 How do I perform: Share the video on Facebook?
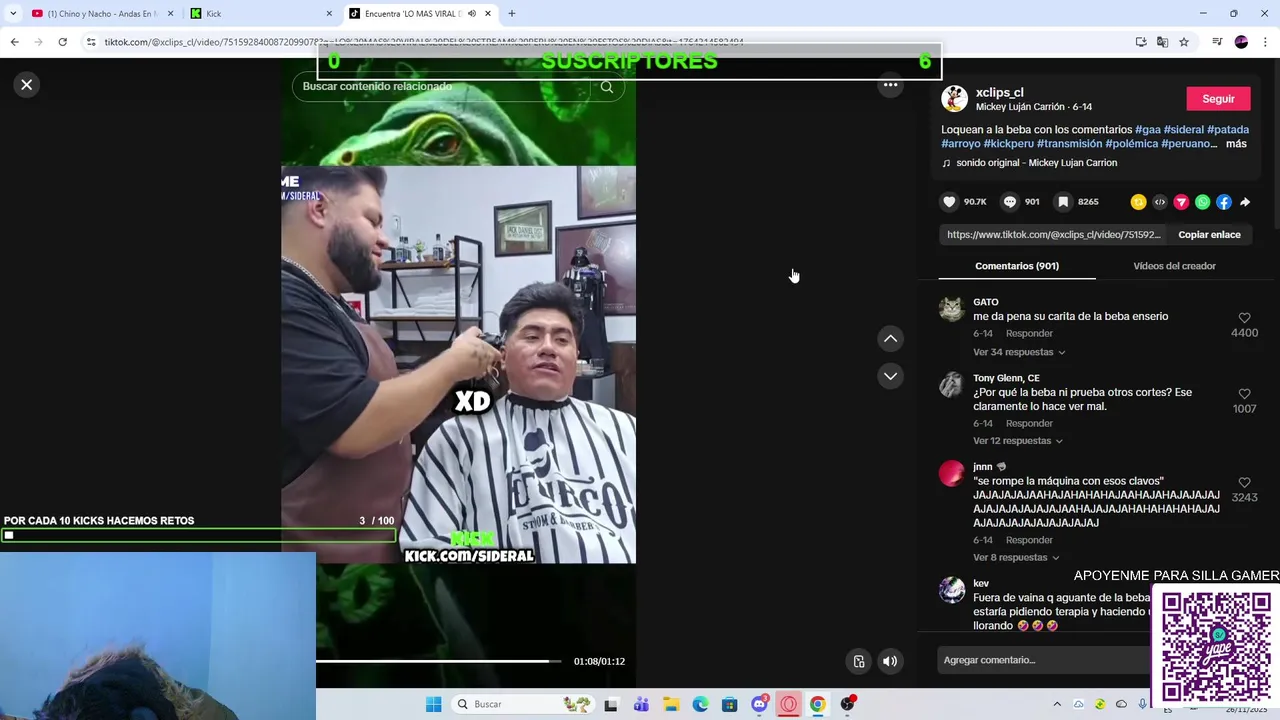[x=1224, y=202]
